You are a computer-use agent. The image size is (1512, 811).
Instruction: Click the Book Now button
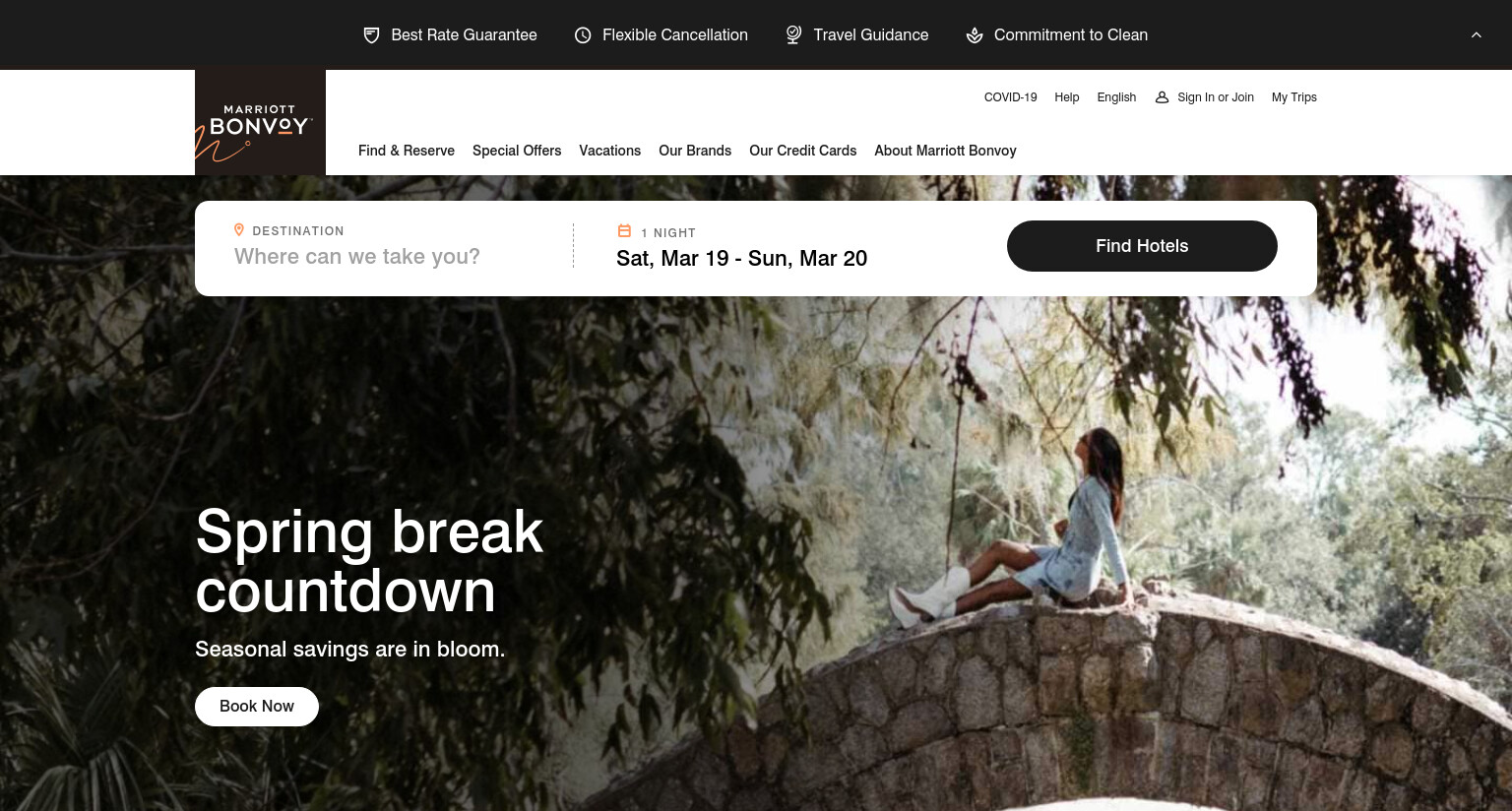point(257,707)
